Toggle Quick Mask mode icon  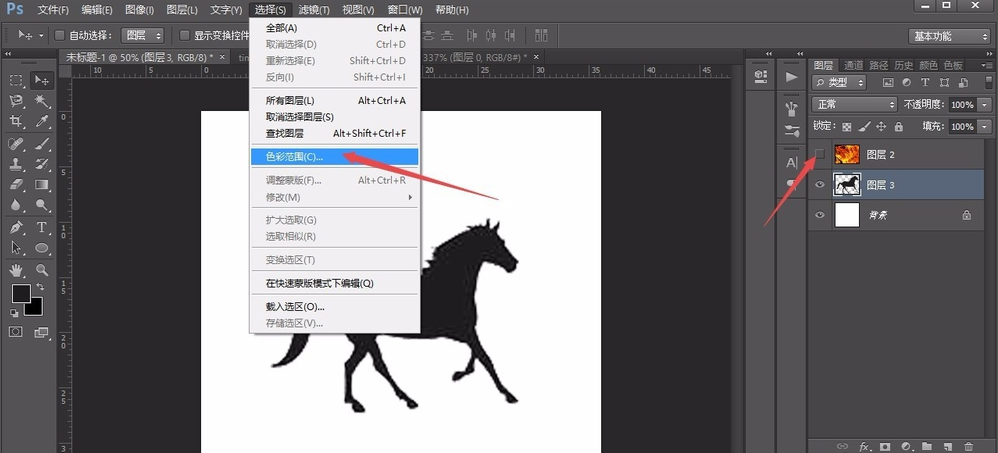pos(15,332)
